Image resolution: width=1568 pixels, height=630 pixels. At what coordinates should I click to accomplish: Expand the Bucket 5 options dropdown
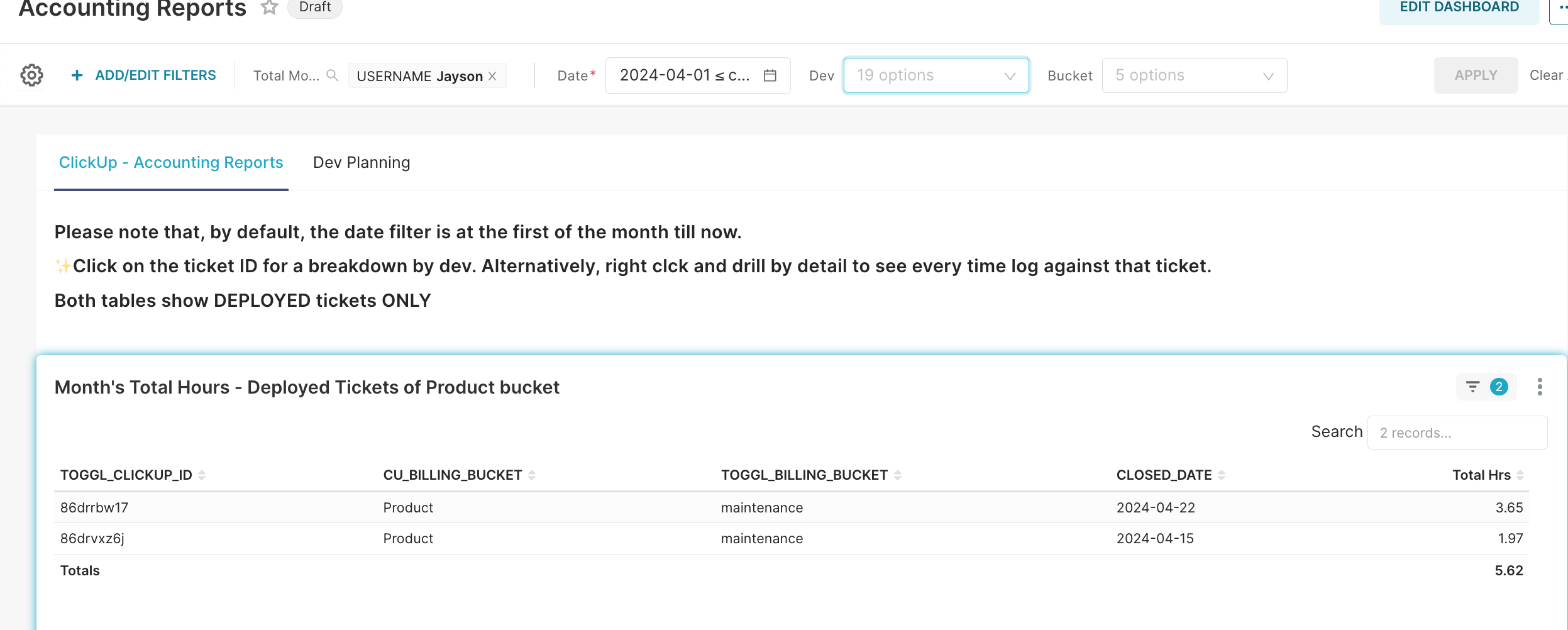(1195, 75)
